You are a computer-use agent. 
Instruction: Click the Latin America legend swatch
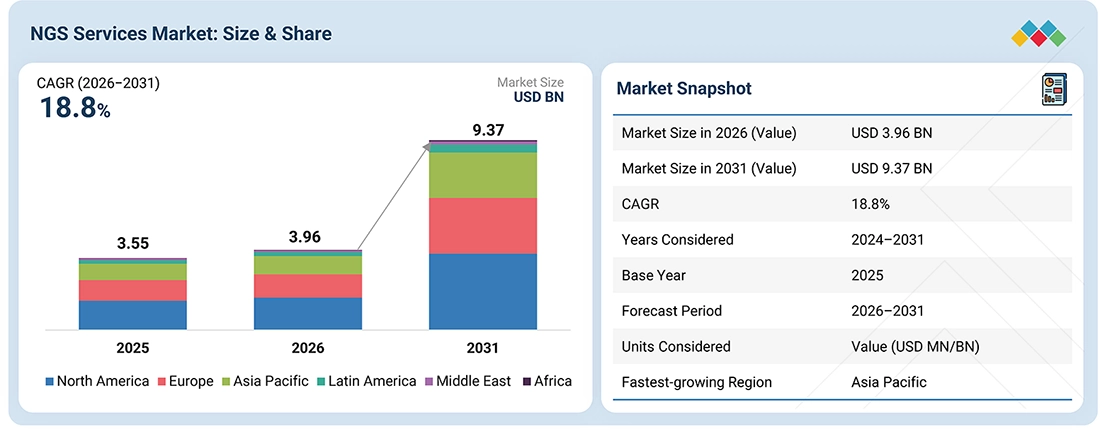point(321,382)
